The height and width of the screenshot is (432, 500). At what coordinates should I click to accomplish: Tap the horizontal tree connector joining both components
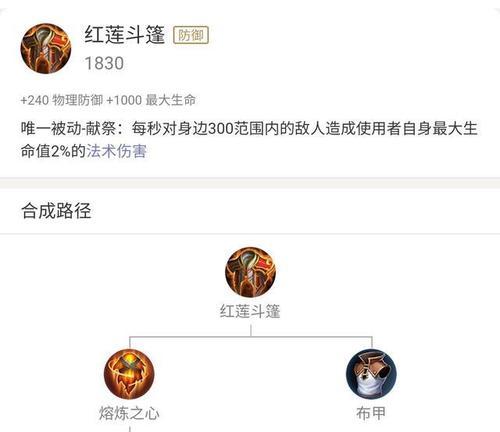(x=251, y=337)
